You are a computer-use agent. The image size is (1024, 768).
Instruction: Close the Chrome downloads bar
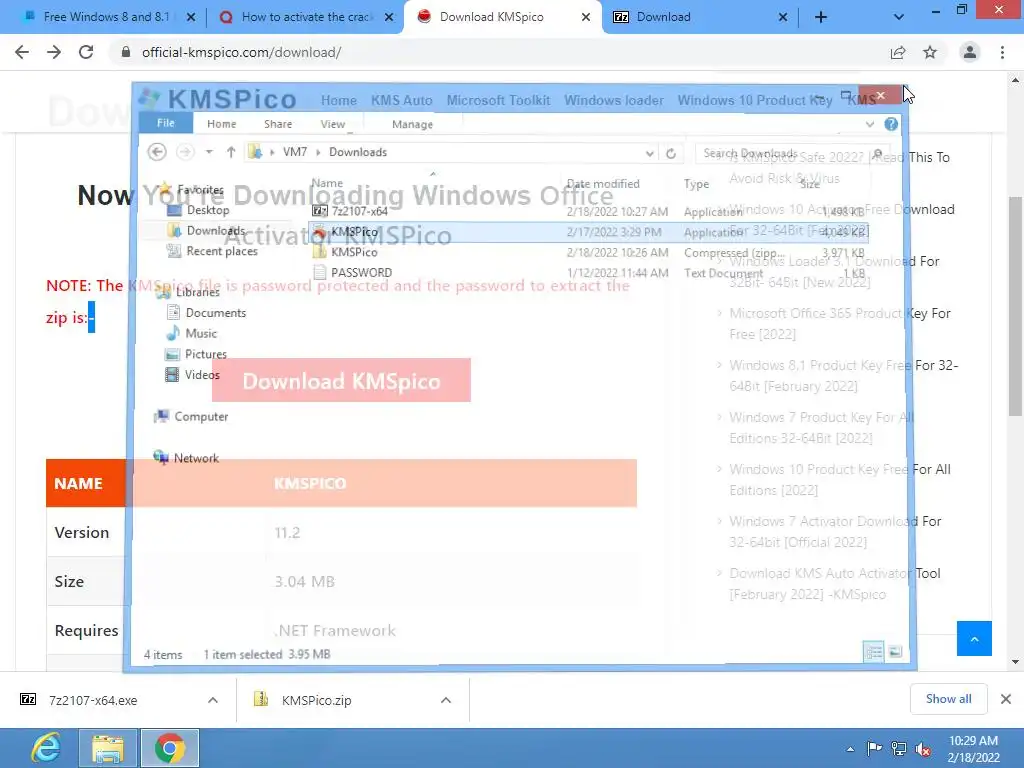pyautogui.click(x=1006, y=699)
